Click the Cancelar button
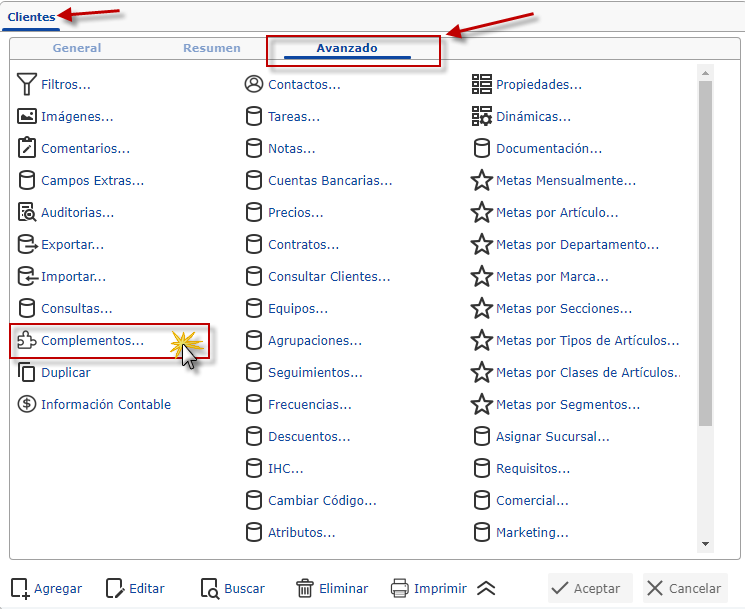The height and width of the screenshot is (609, 745). pyautogui.click(x=685, y=588)
